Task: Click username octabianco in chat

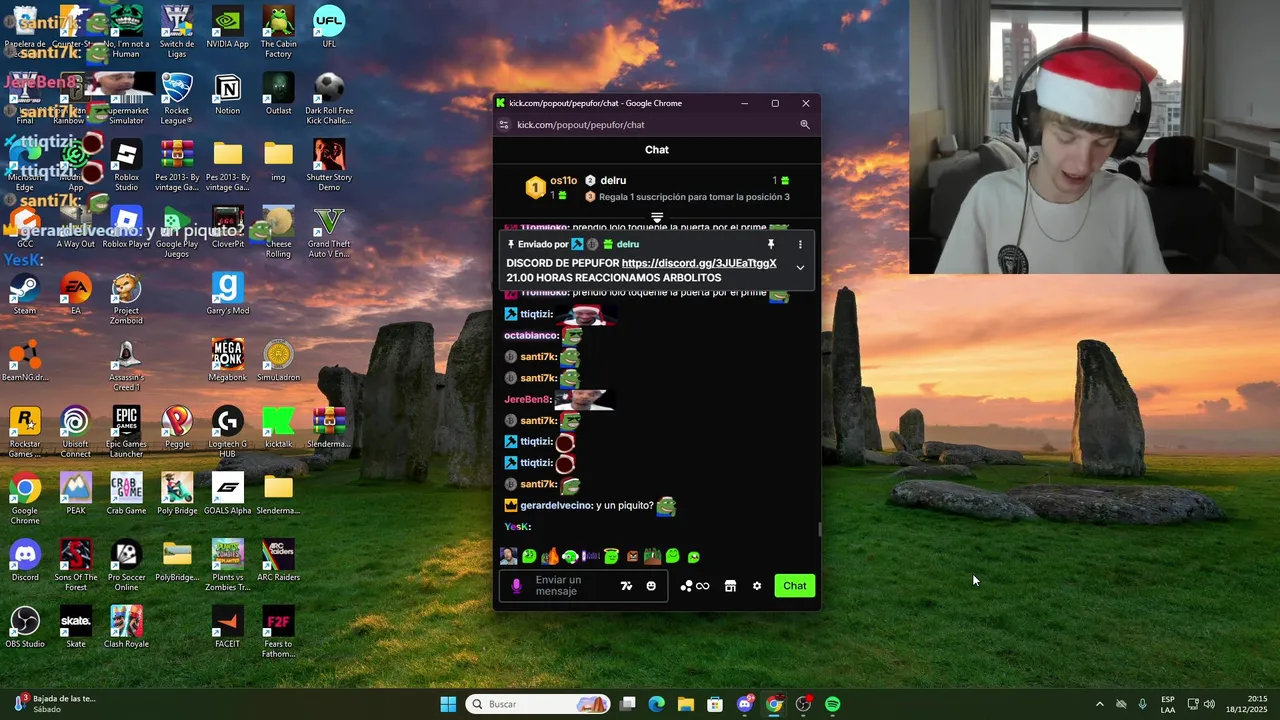Action: click(531, 336)
